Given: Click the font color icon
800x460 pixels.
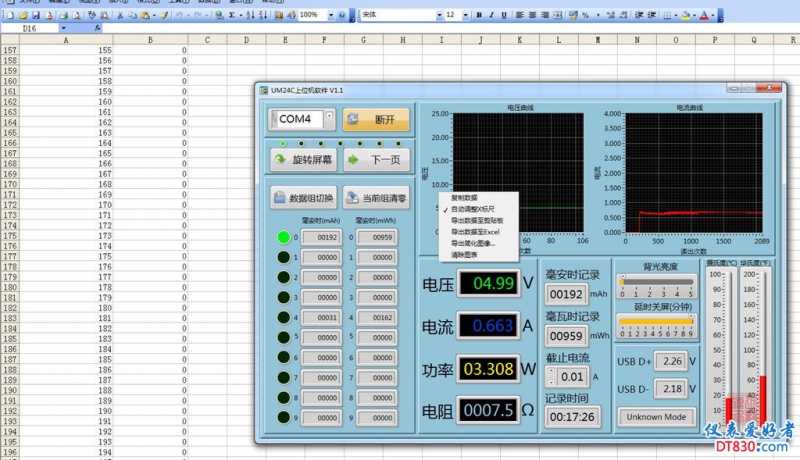Looking at the screenshot, I should [x=704, y=15].
